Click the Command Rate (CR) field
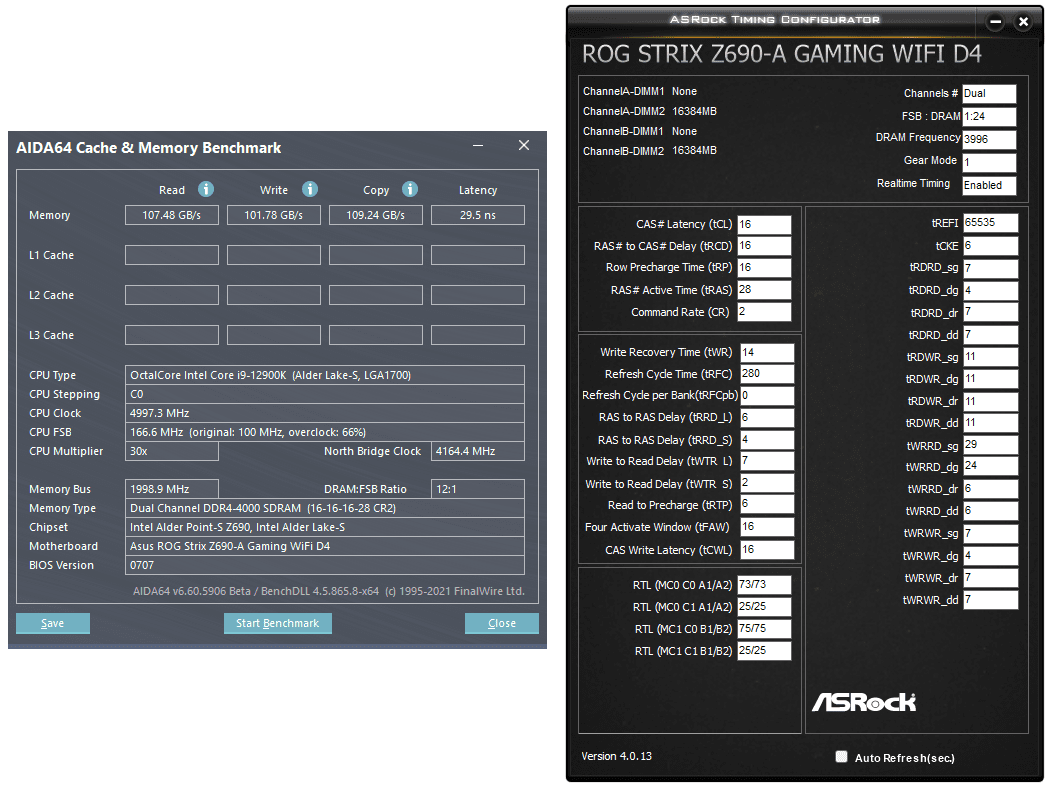The width and height of the screenshot is (1050, 790). 764,312
